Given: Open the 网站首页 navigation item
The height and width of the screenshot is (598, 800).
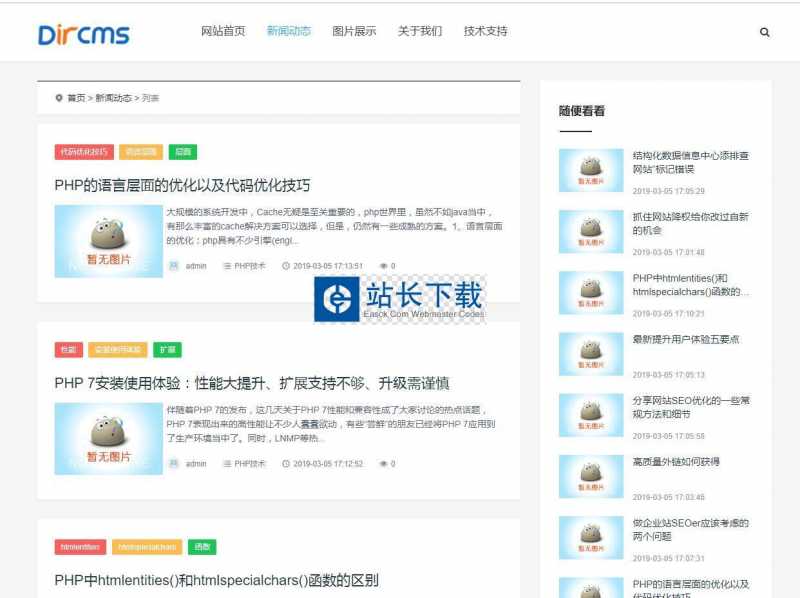Looking at the screenshot, I should (223, 31).
